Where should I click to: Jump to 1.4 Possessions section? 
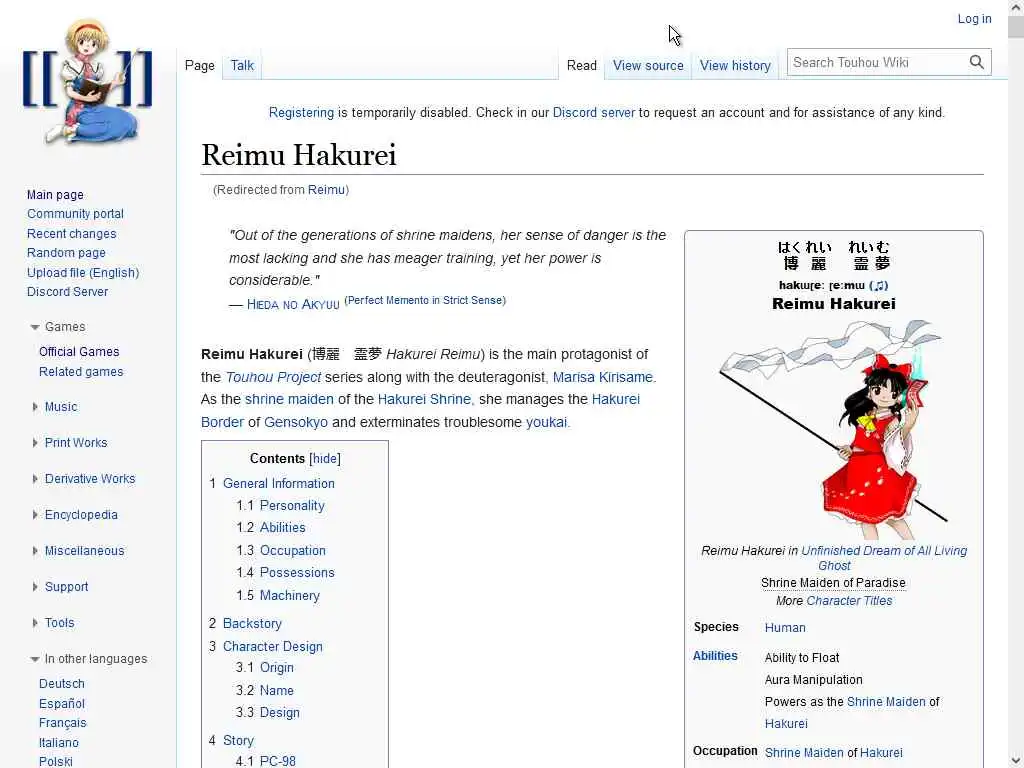297,572
